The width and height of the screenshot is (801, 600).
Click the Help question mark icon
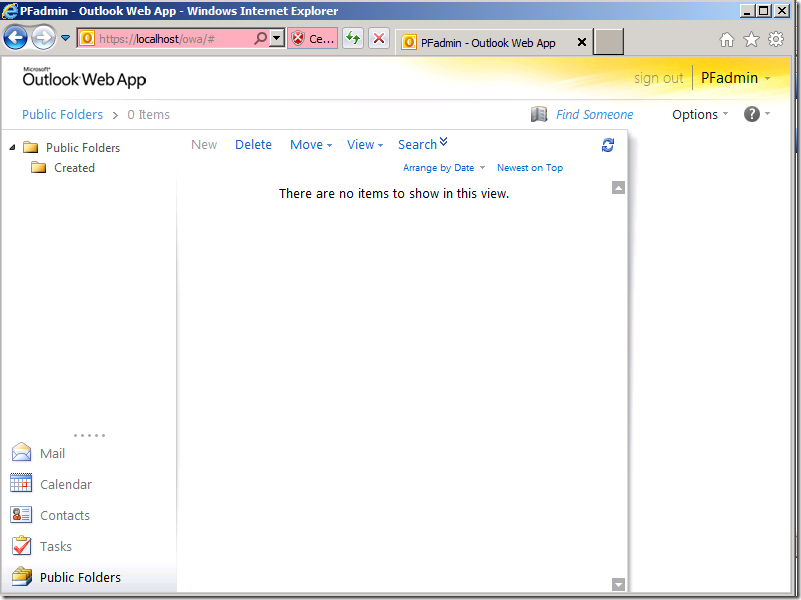(x=751, y=114)
